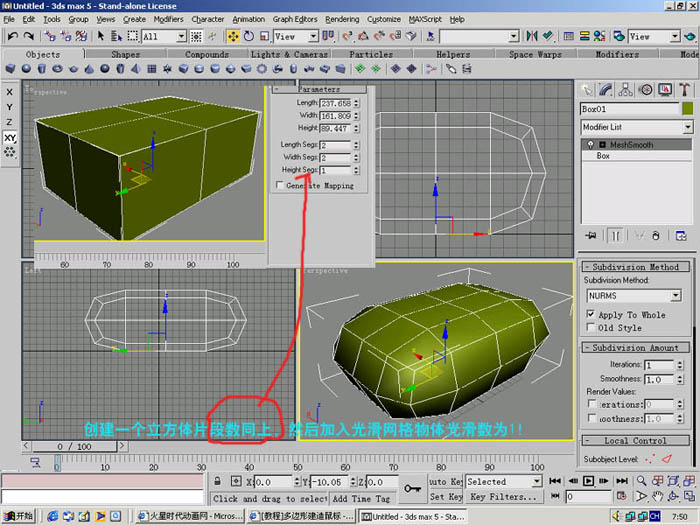Create a Cylinder primitive from Objects shelf
The height and width of the screenshot is (525, 700).
tap(42, 69)
